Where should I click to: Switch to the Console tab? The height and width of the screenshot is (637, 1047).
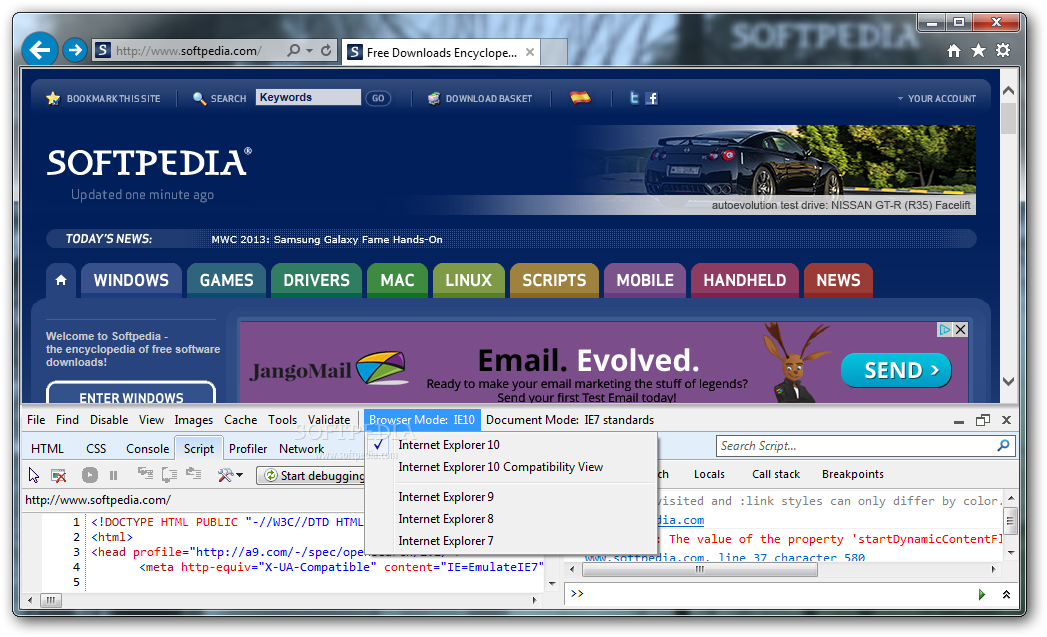click(x=148, y=449)
